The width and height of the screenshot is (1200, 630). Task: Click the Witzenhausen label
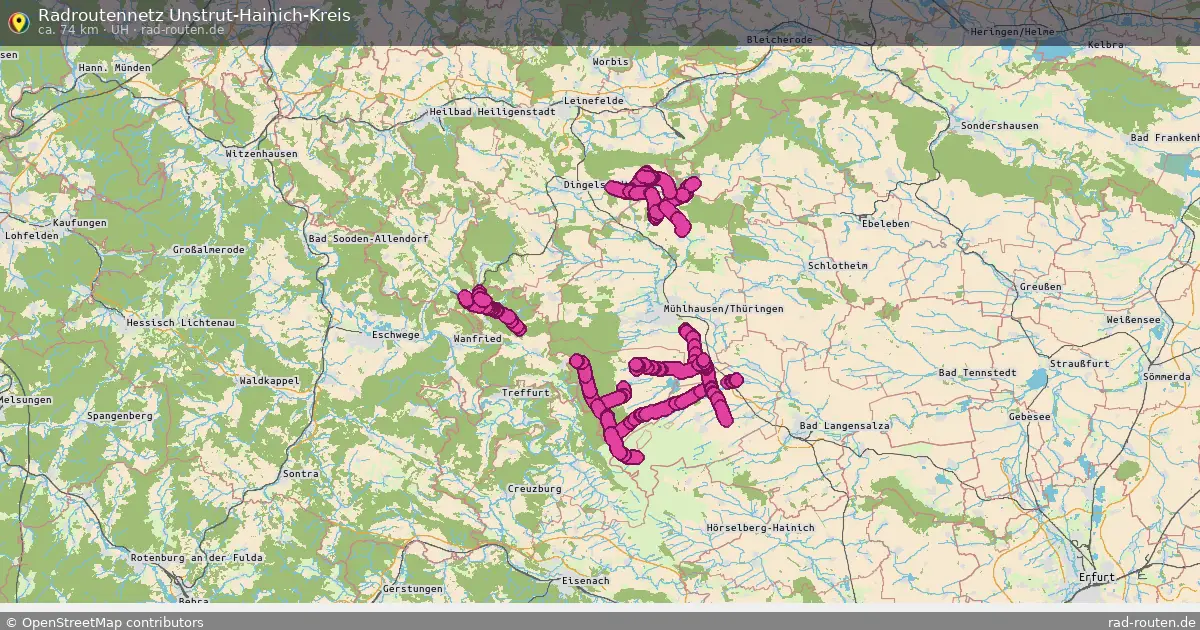262,154
